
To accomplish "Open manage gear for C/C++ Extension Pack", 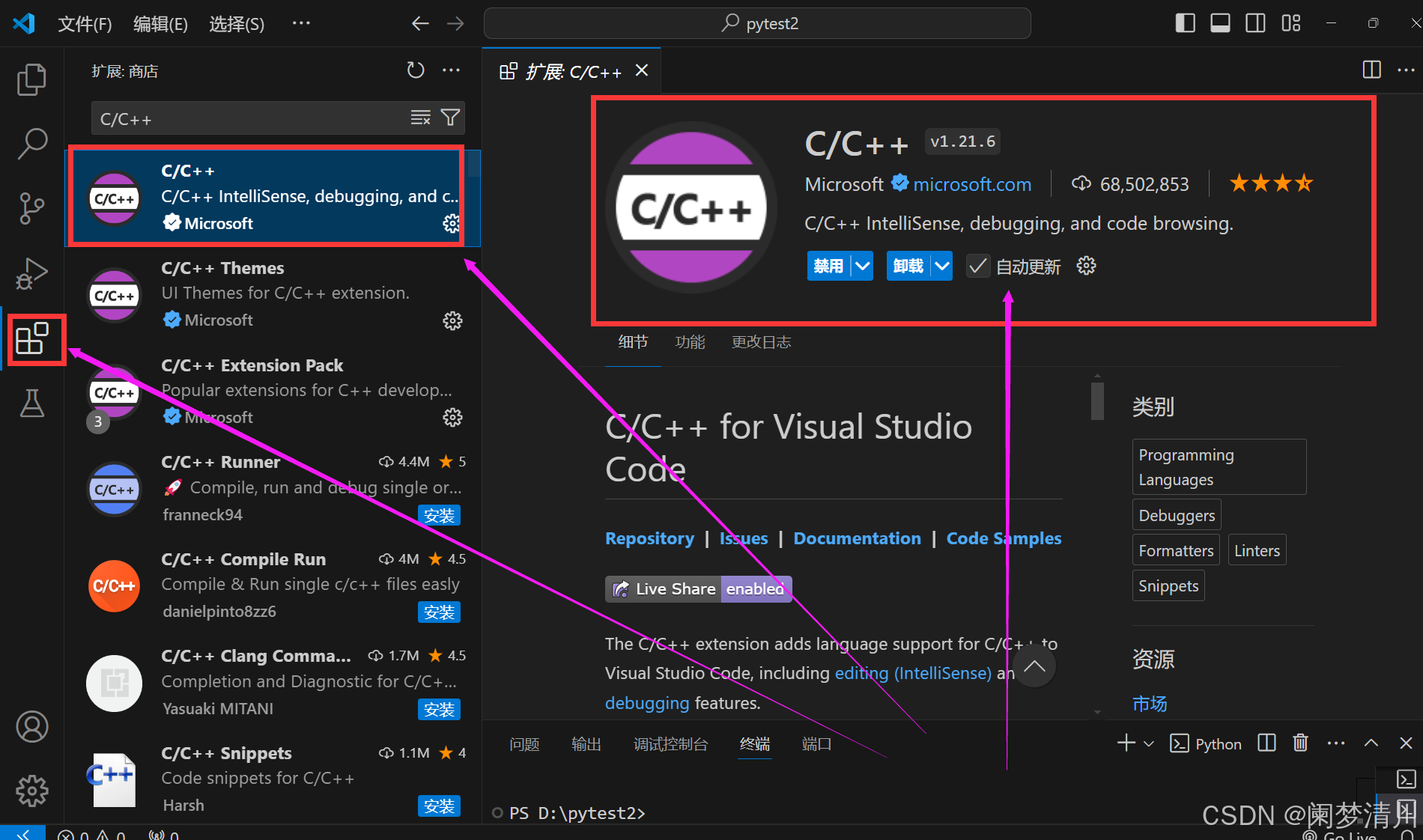I will point(452,417).
